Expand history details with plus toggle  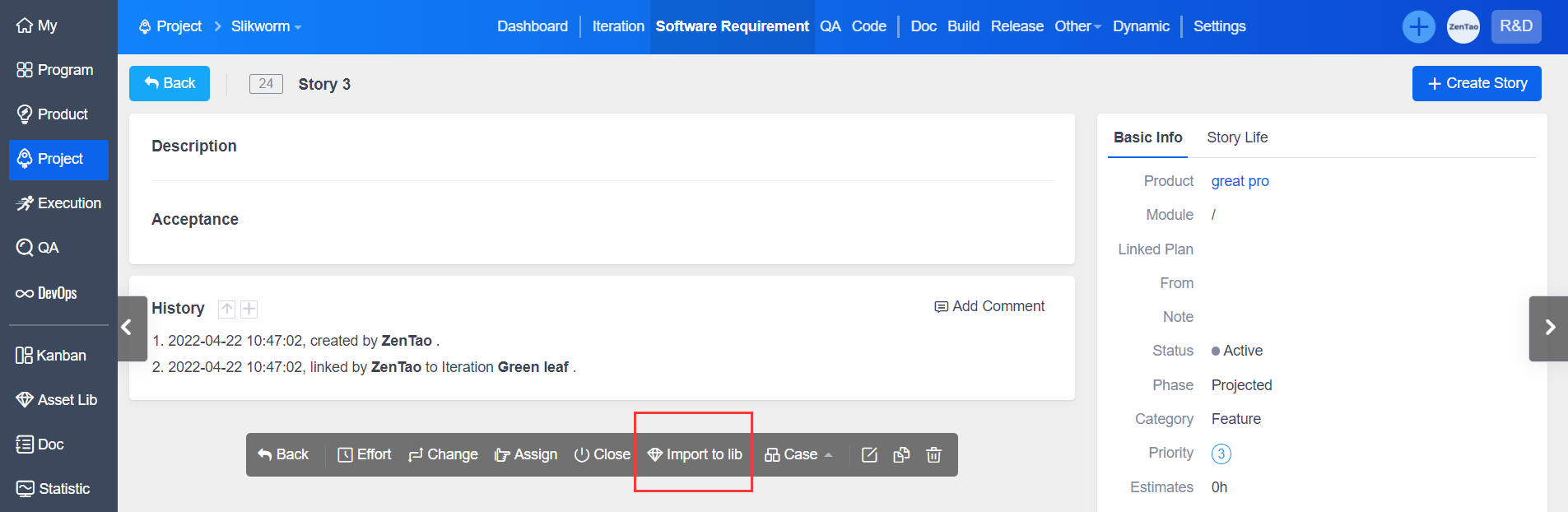pyautogui.click(x=249, y=310)
